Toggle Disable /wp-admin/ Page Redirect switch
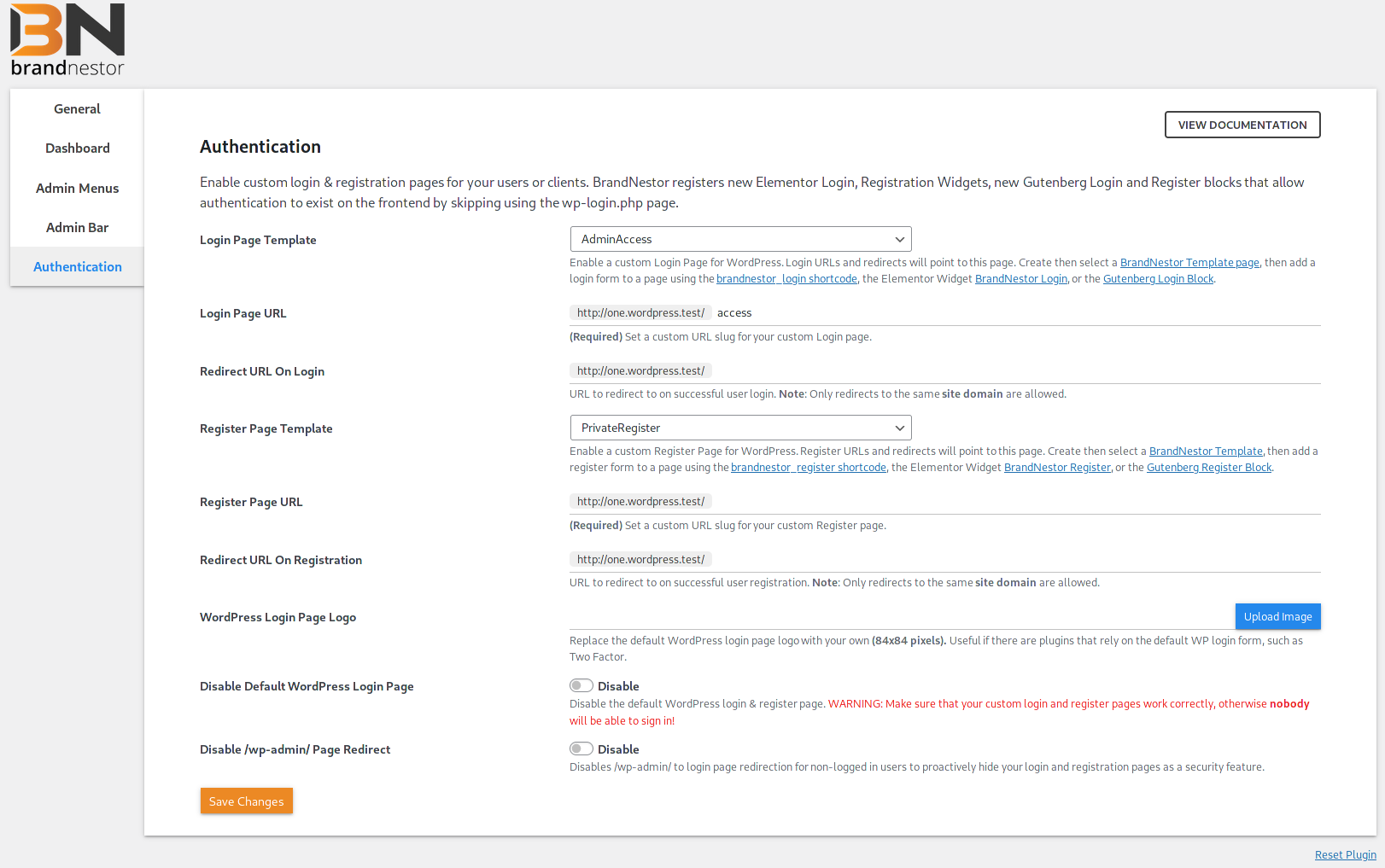1385x868 pixels. [x=581, y=749]
